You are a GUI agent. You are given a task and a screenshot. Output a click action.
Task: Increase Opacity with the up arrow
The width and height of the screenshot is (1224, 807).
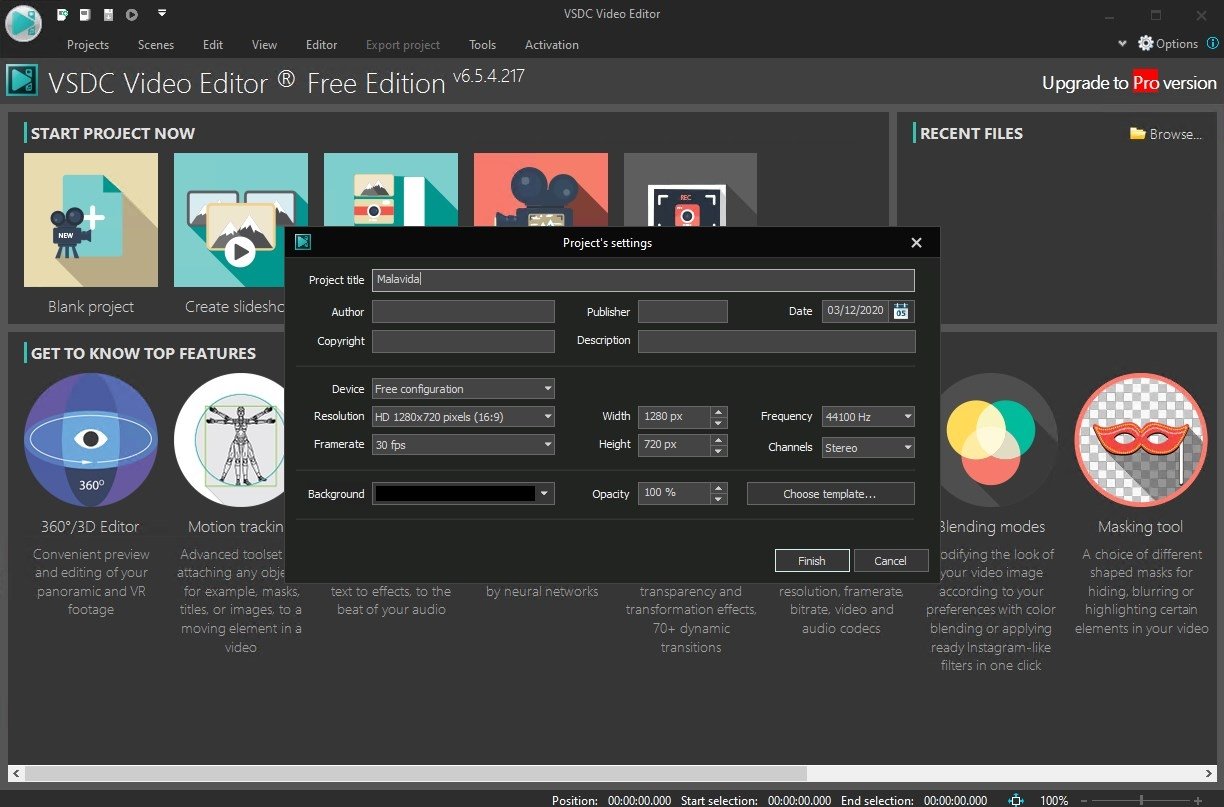point(718,488)
